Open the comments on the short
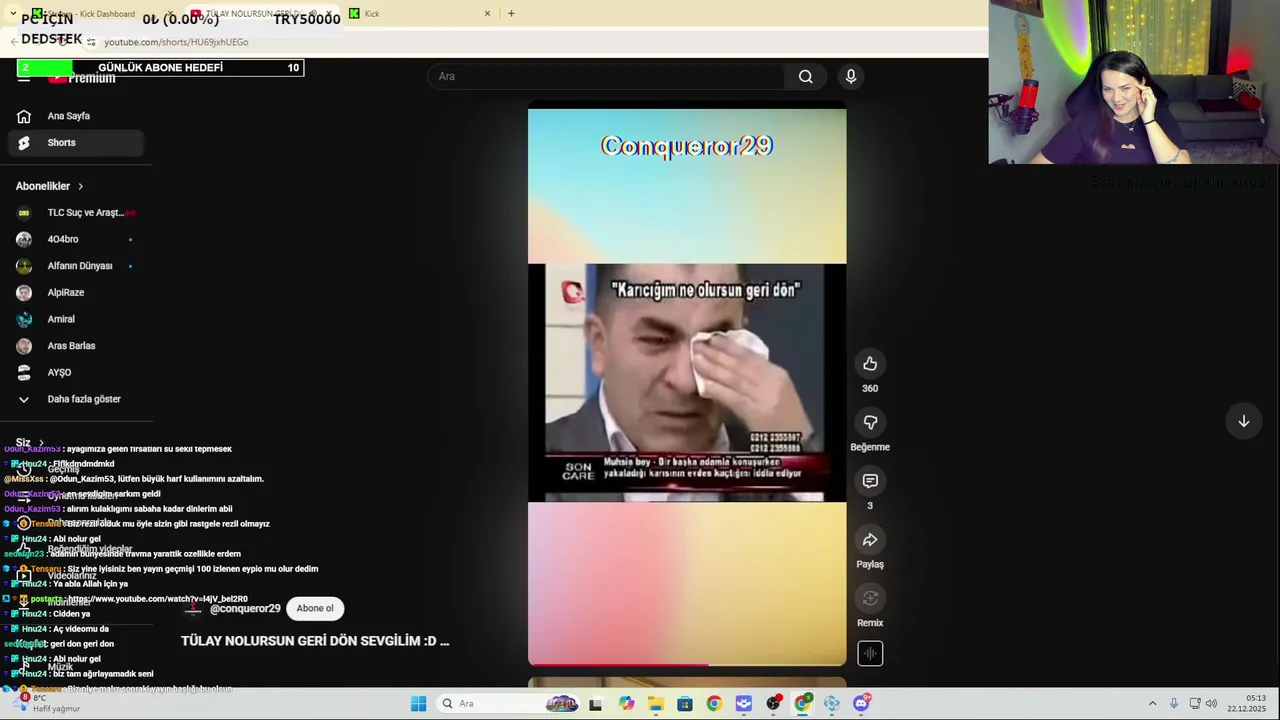Screen dimensions: 1280x720 (x=870, y=481)
